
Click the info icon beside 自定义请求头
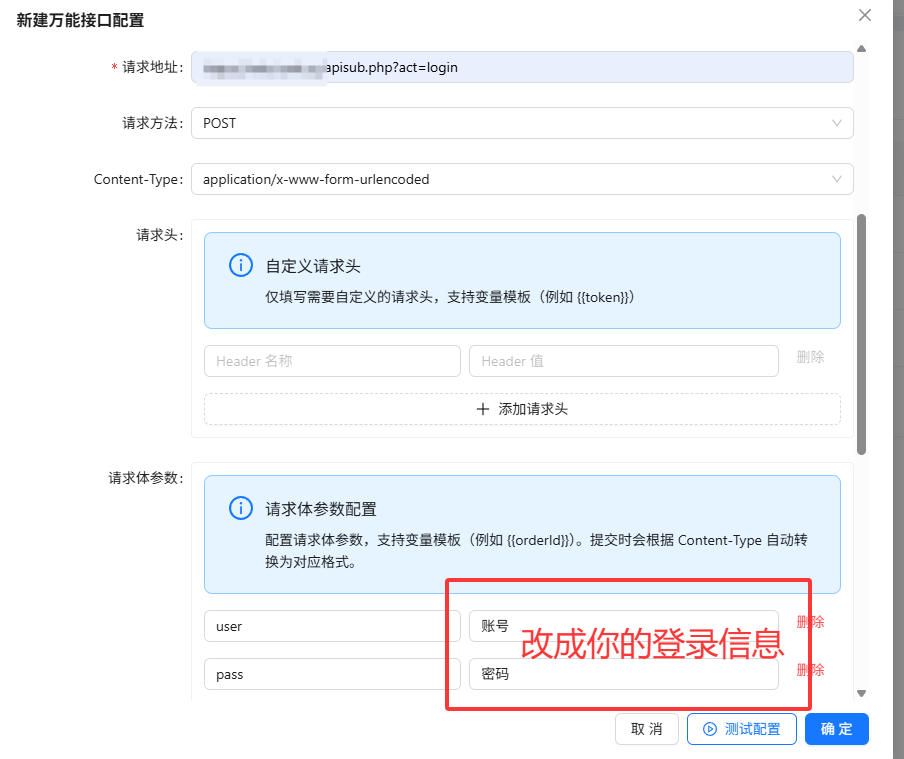(240, 265)
